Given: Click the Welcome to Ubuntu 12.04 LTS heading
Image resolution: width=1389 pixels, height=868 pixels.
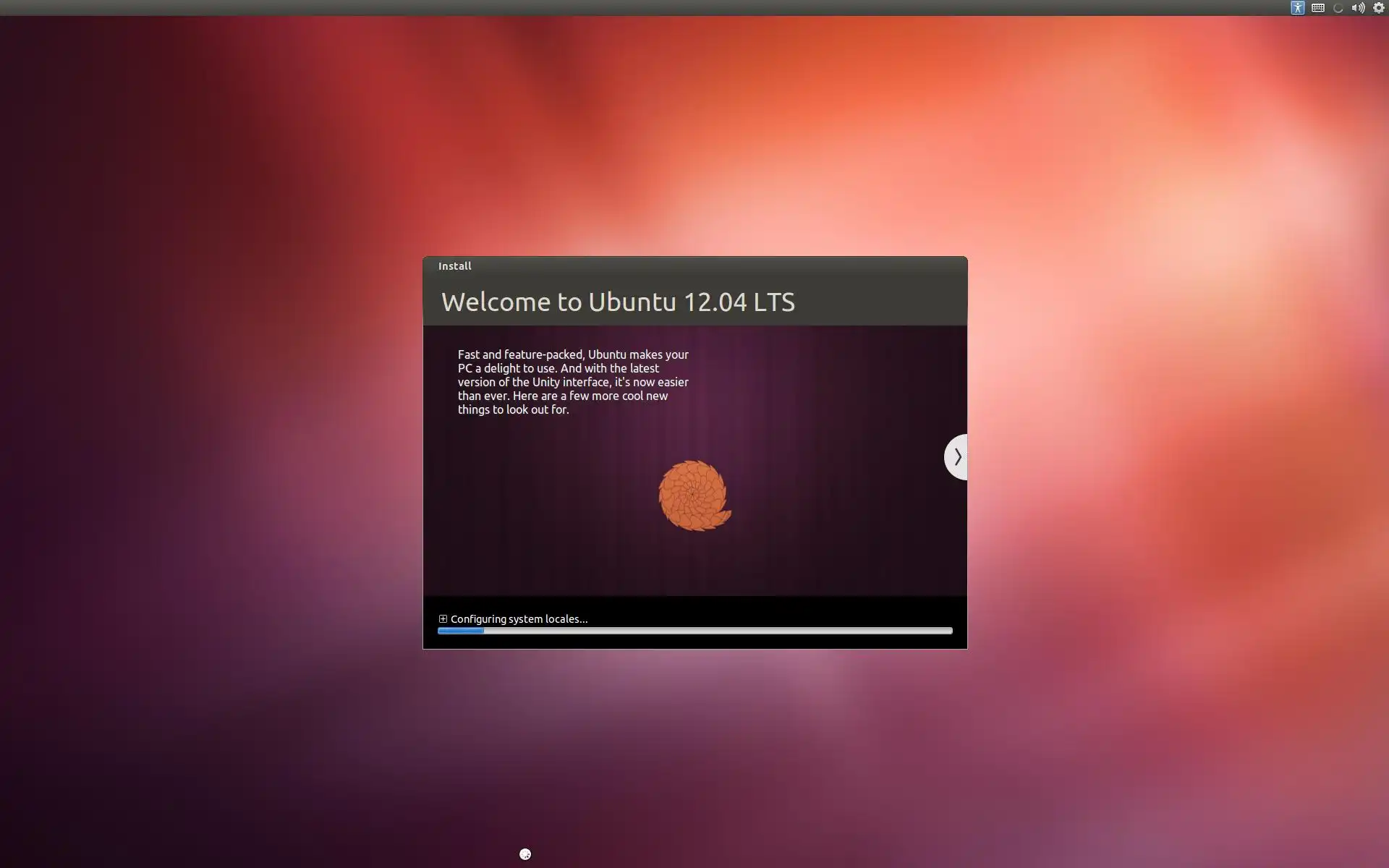Looking at the screenshot, I should (x=618, y=302).
